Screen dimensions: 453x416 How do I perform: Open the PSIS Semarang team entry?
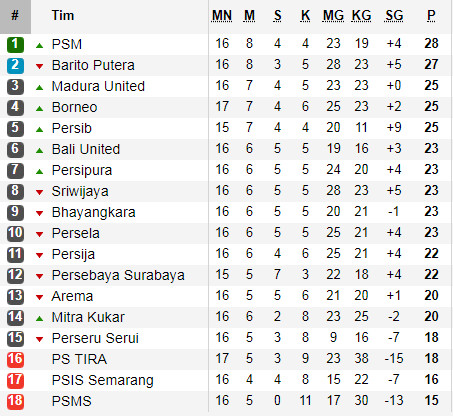click(103, 380)
